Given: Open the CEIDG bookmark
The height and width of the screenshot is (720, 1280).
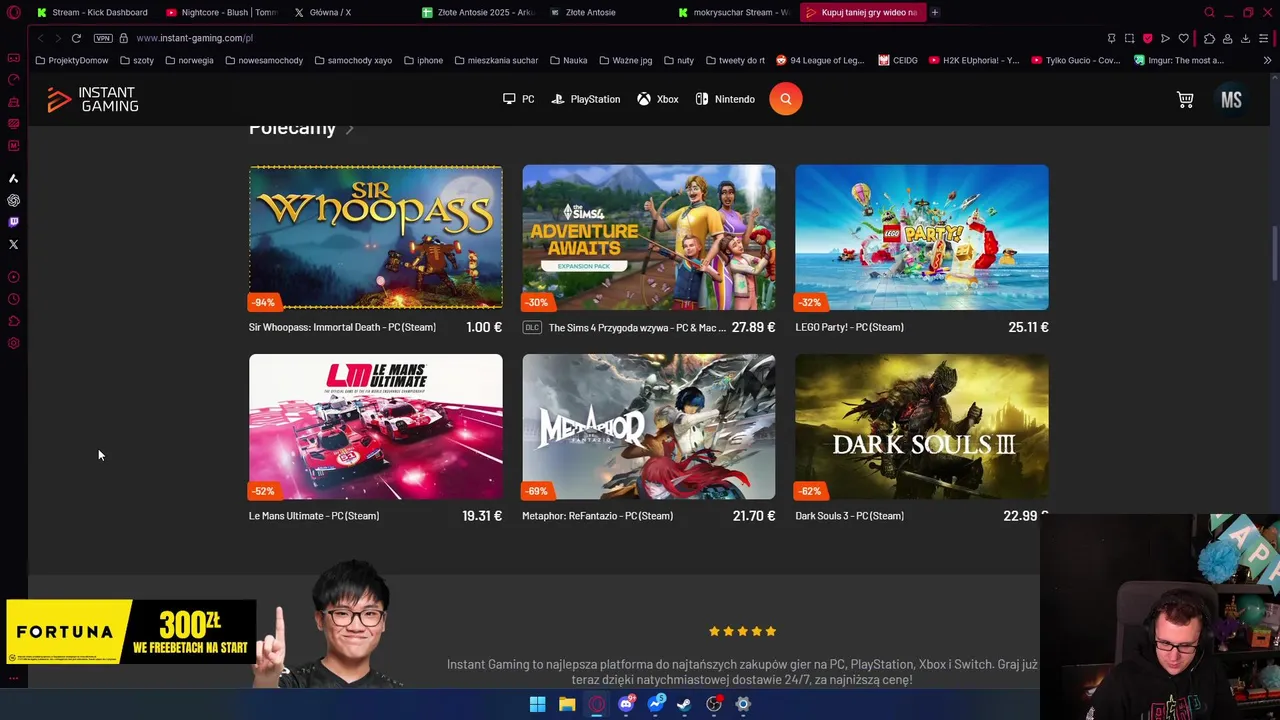Looking at the screenshot, I should click(898, 60).
